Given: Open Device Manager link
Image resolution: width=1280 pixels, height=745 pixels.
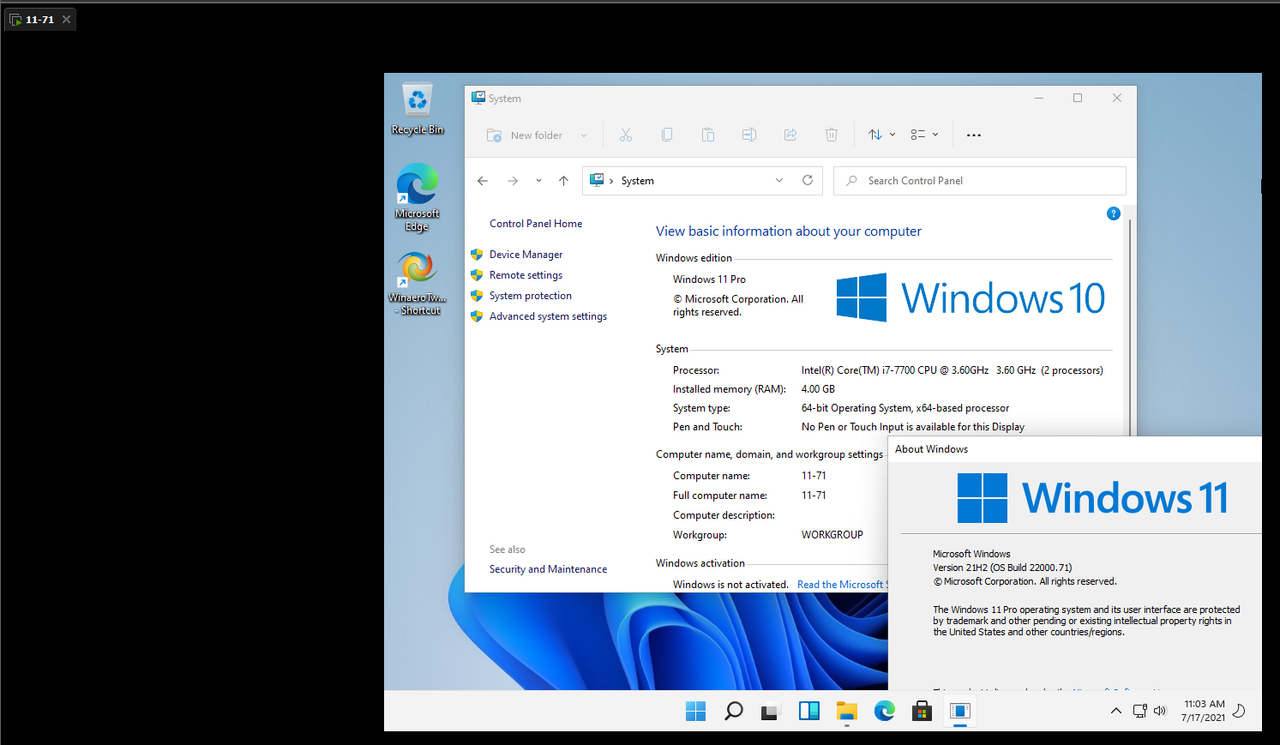Looking at the screenshot, I should [526, 255].
